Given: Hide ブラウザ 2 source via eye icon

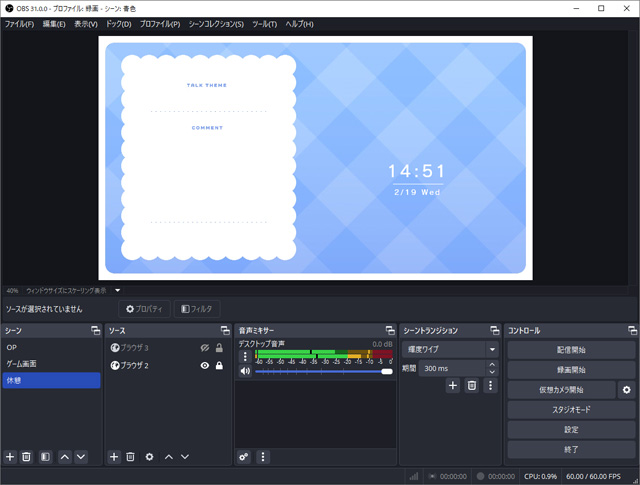Looking at the screenshot, I should [x=204, y=366].
